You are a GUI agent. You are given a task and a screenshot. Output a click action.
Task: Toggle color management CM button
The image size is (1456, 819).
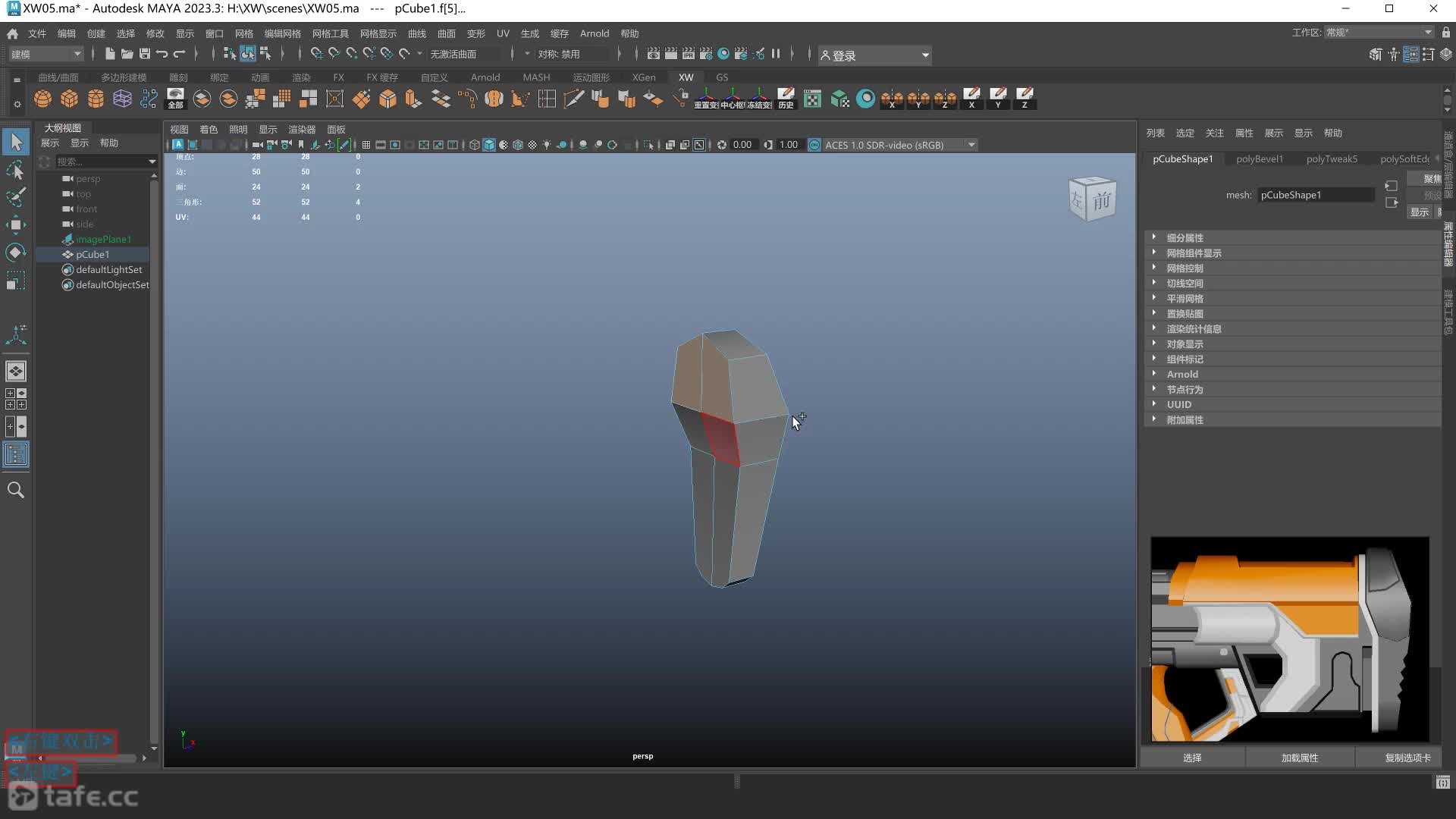814,145
